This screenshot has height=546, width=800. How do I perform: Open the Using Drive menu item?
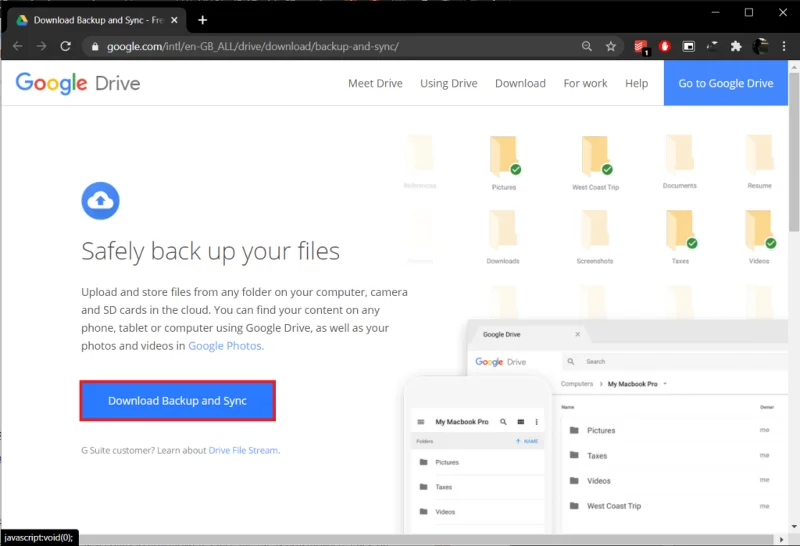tap(448, 83)
